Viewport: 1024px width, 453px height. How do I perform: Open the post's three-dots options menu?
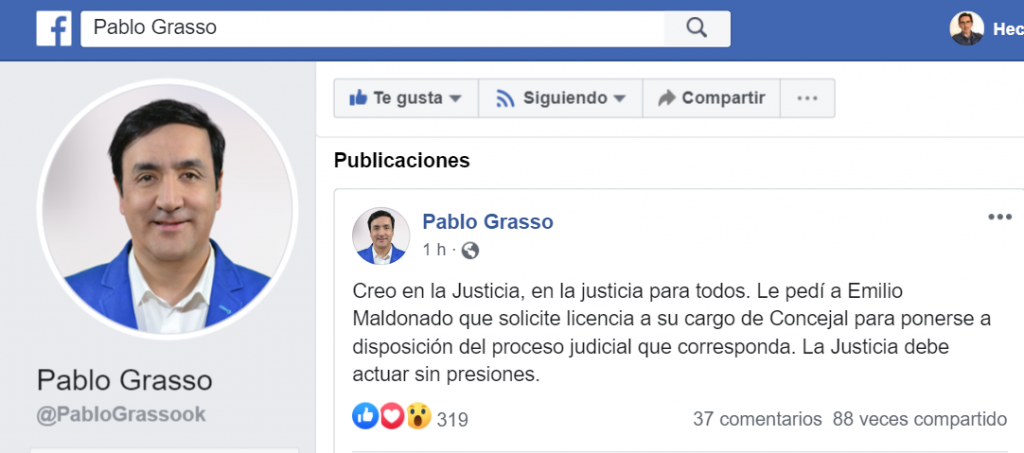[x=999, y=217]
